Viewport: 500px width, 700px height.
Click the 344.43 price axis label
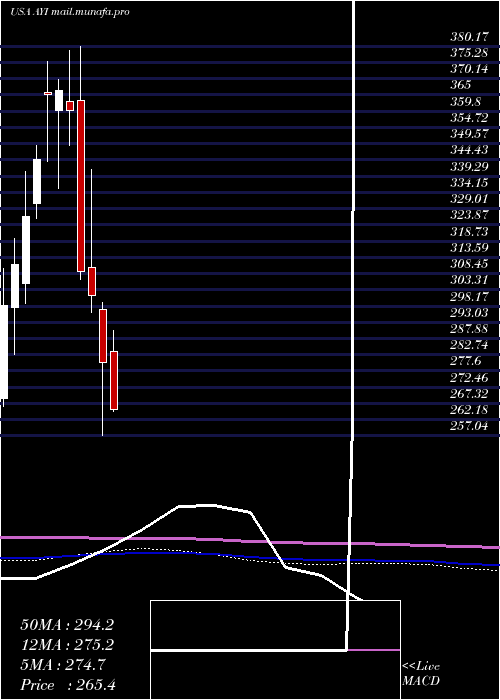469,150
